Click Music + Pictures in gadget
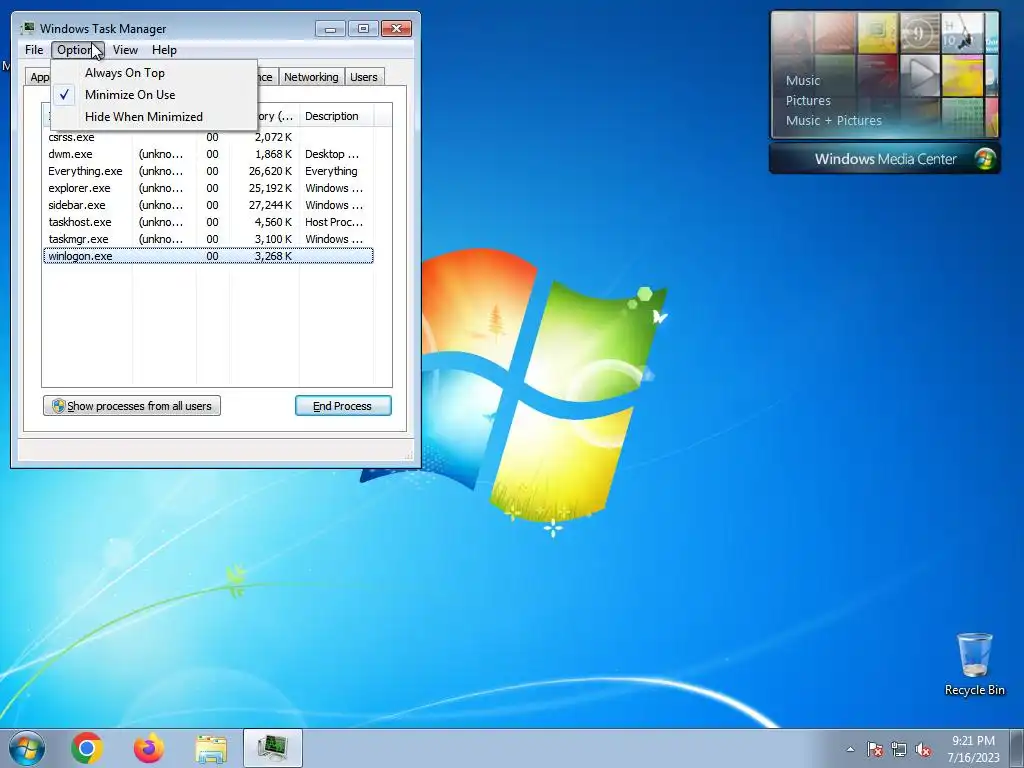Image resolution: width=1024 pixels, height=768 pixels. [833, 120]
